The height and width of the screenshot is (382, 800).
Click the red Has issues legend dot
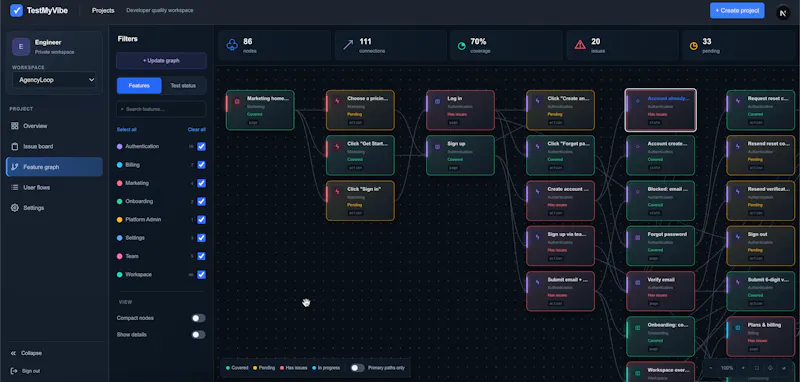[x=282, y=368]
